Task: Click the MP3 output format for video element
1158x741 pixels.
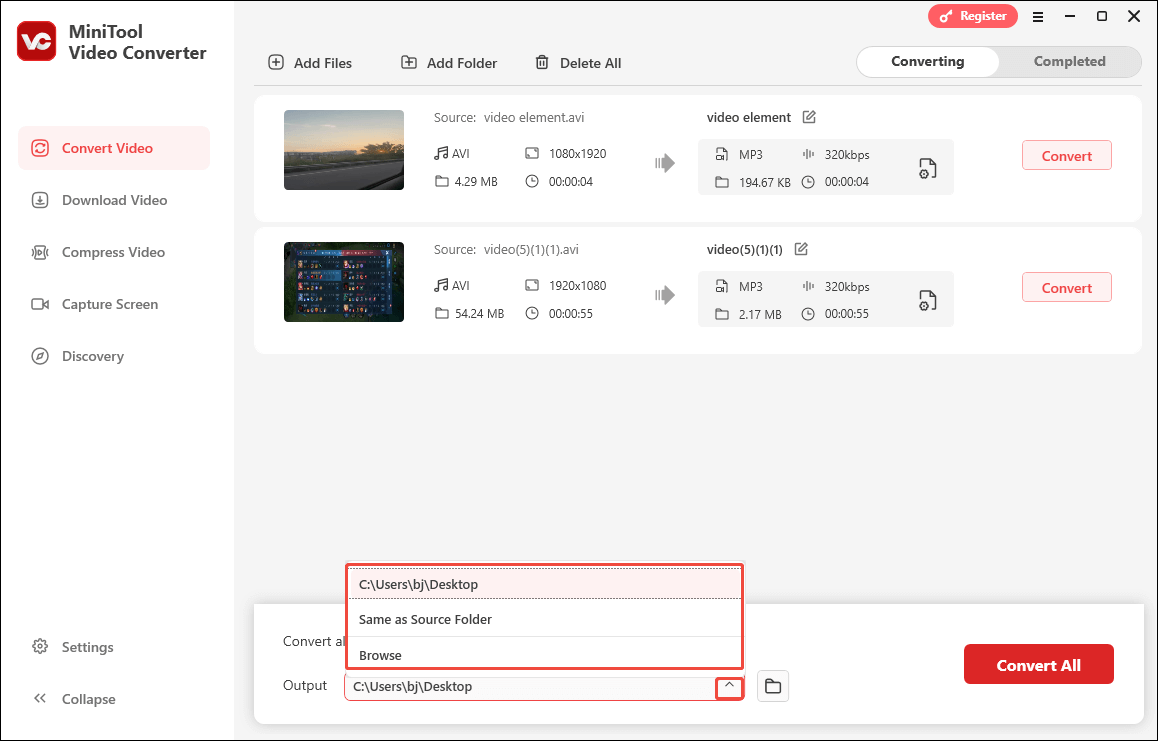Action: (750, 154)
